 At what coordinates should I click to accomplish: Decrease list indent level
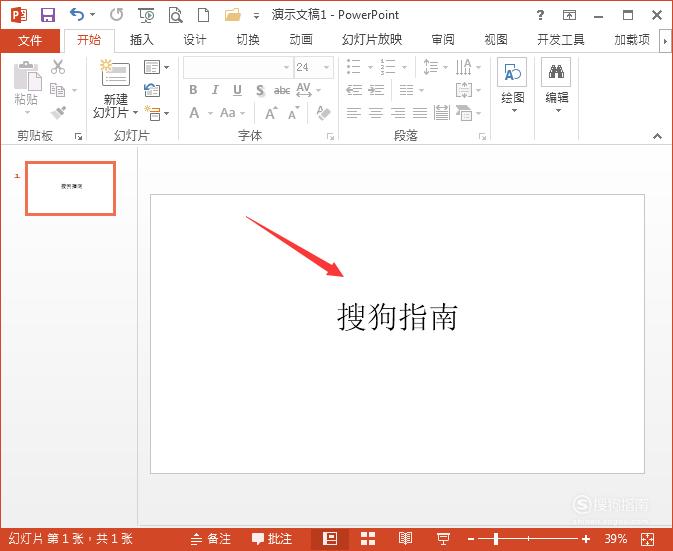[354, 90]
